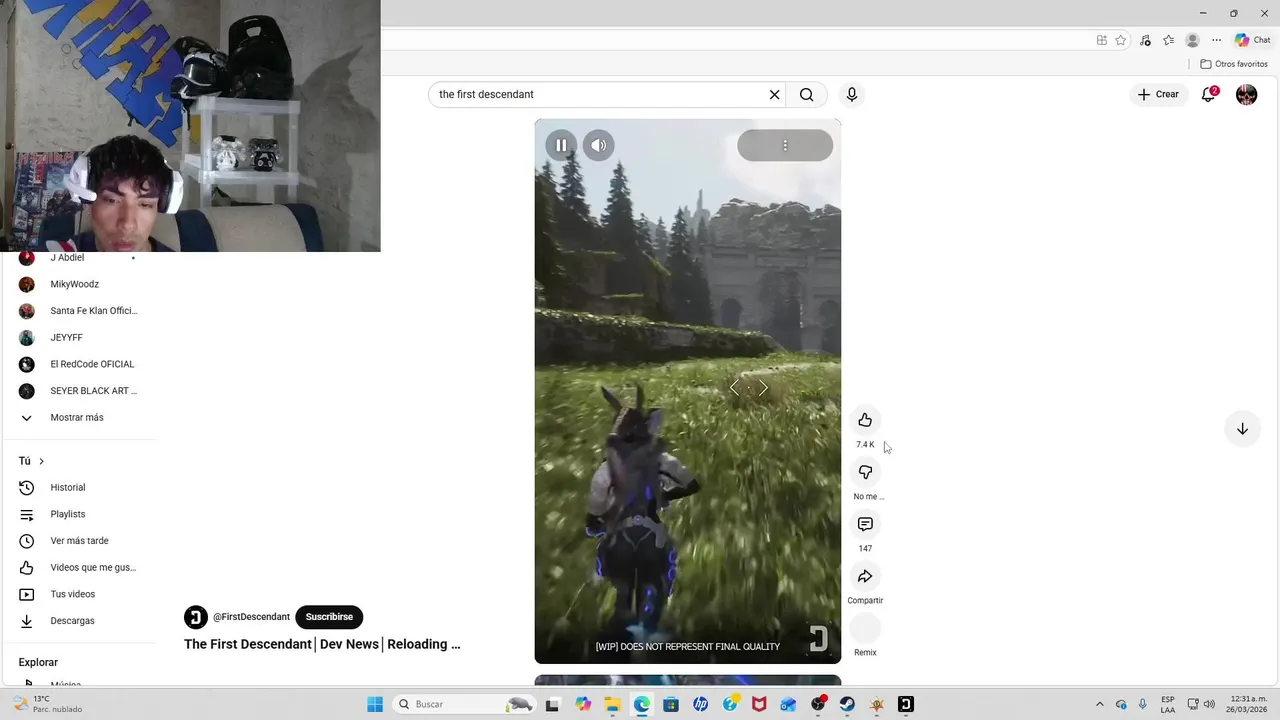Click the Edge media control music icon
The width and height of the screenshot is (1280, 720).
[1145, 40]
